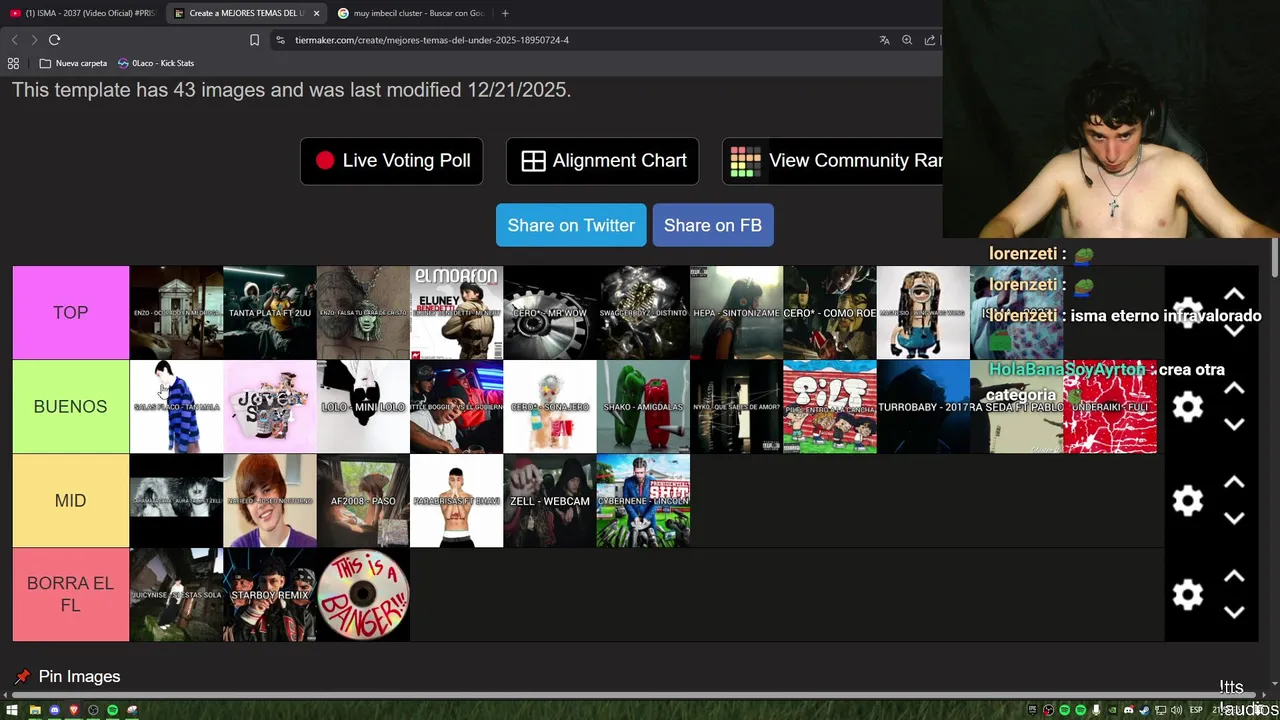
Task: Select the LOLO - MINI LOLO thumbnail
Action: [x=363, y=407]
